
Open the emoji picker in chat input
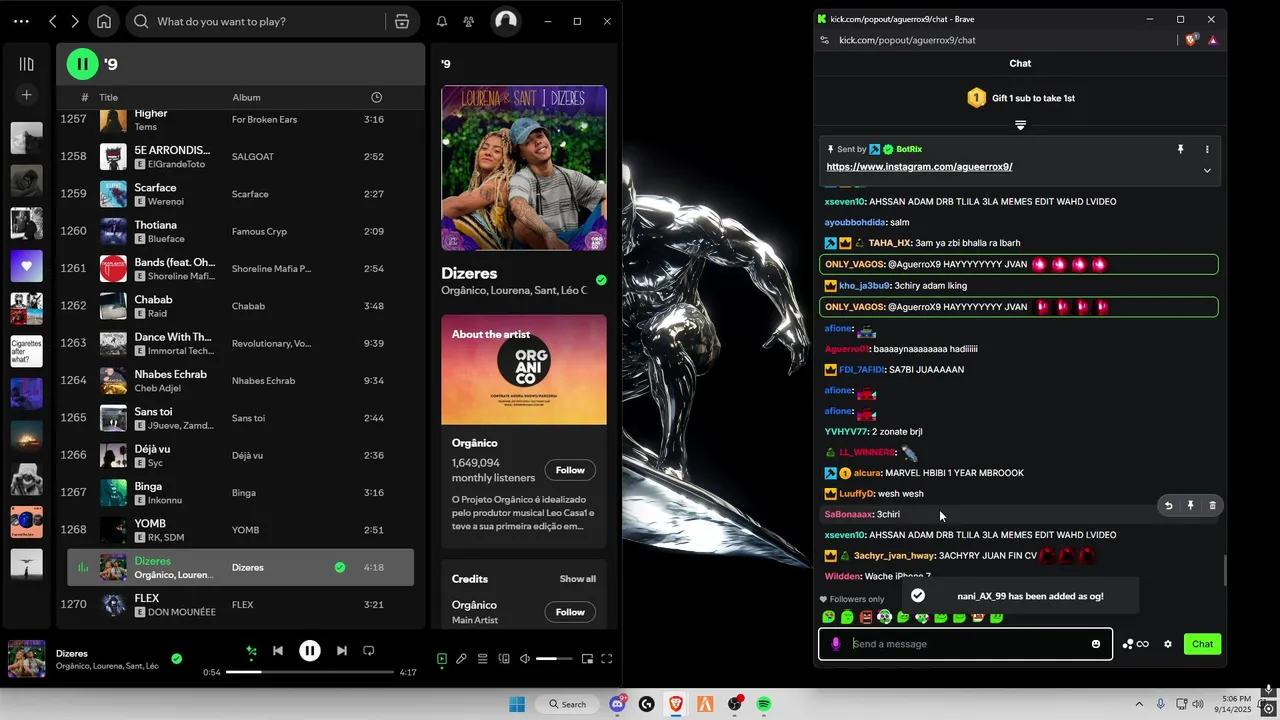point(1096,644)
